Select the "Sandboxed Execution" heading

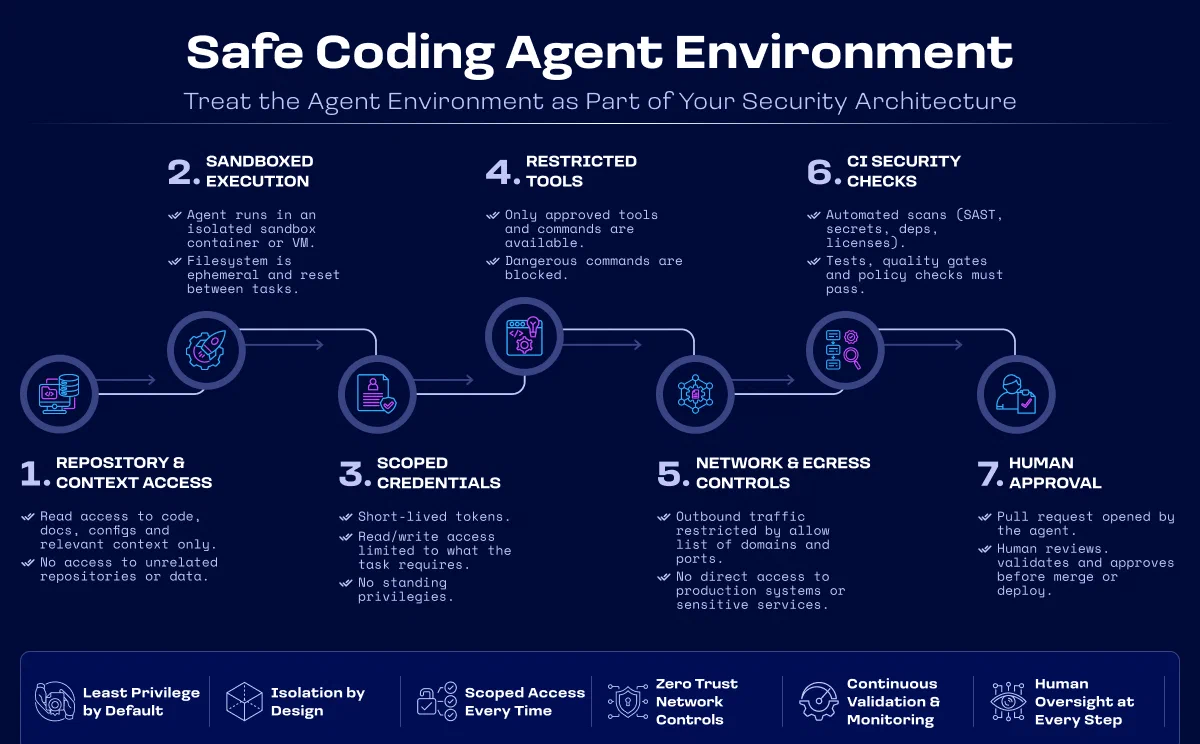[259, 171]
